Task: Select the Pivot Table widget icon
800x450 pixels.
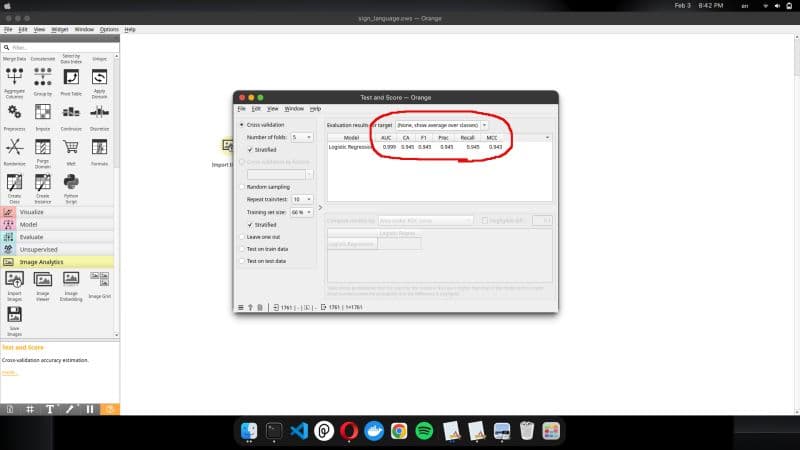Action: [x=71, y=77]
